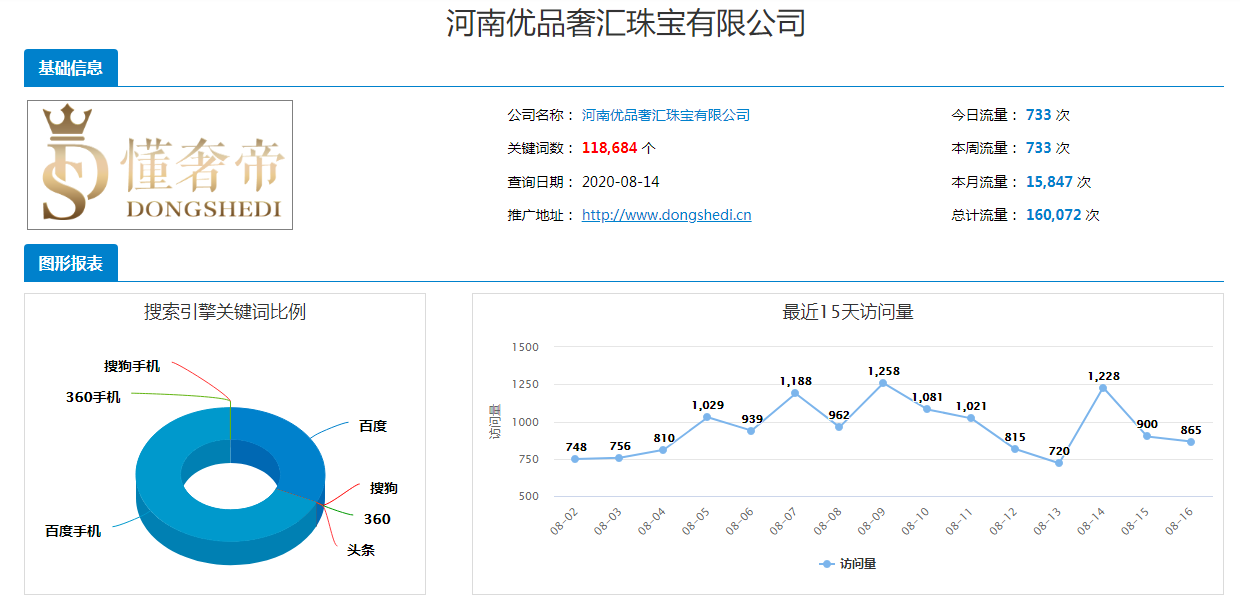
Task: Click the 500 y-axis tick label
Action: point(529,496)
